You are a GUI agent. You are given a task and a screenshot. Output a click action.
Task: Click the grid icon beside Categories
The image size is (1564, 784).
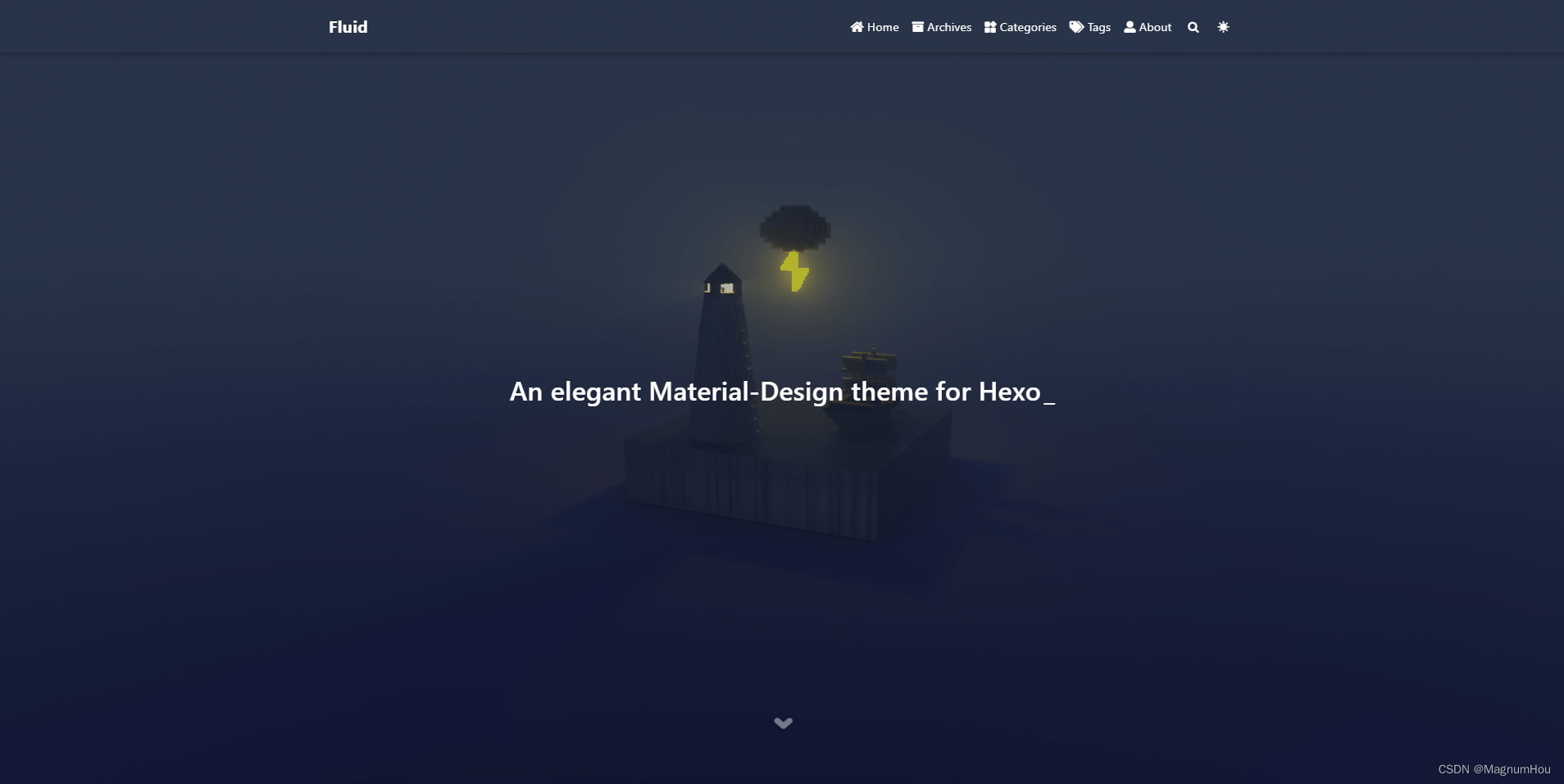coord(990,27)
